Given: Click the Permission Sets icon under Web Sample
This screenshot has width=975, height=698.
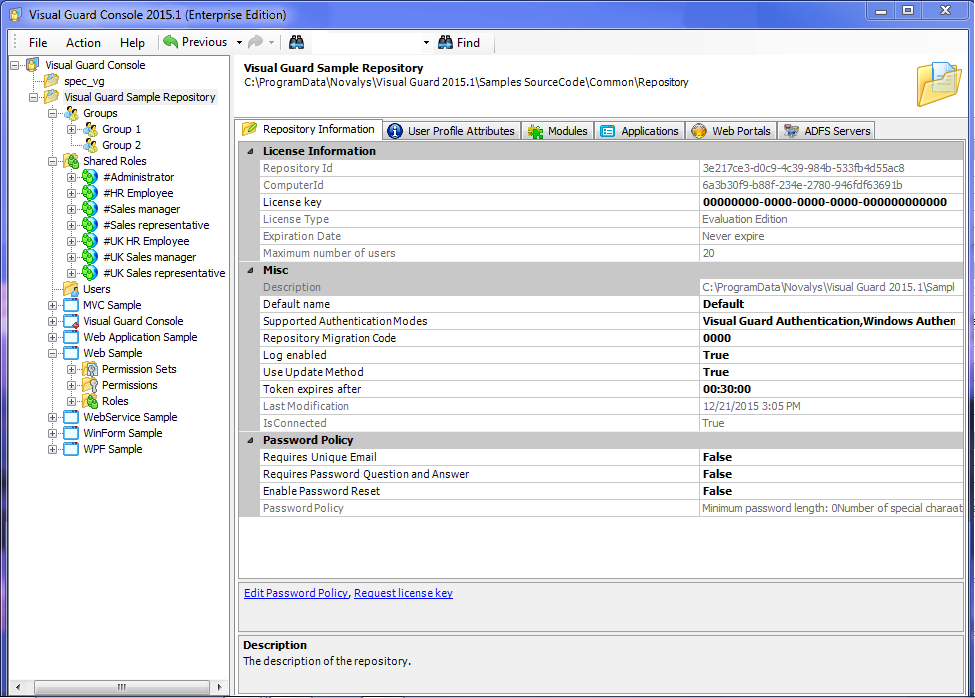Looking at the screenshot, I should click(x=92, y=369).
